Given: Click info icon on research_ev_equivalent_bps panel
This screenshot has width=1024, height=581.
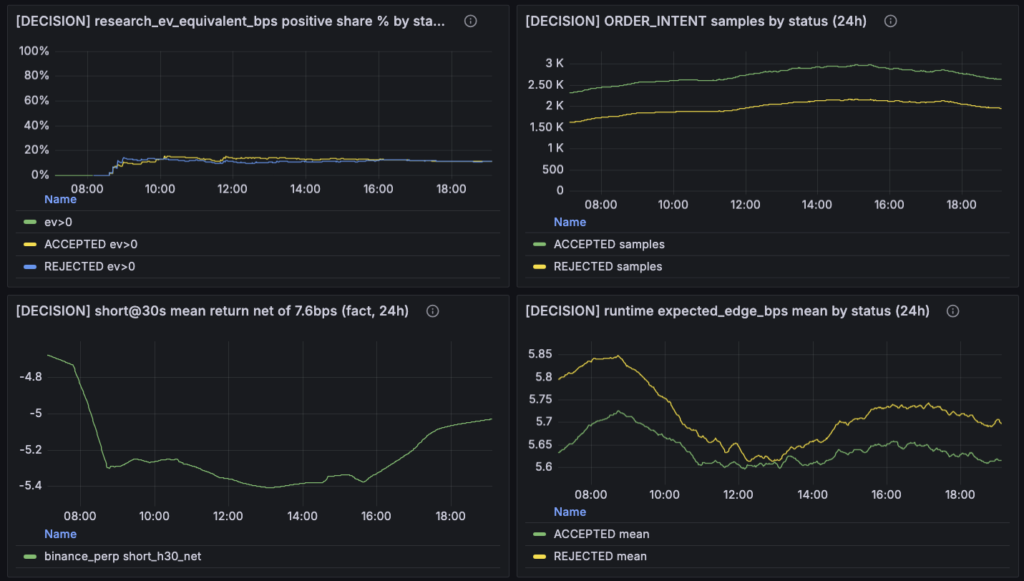Looking at the screenshot, I should pyautogui.click(x=470, y=21).
